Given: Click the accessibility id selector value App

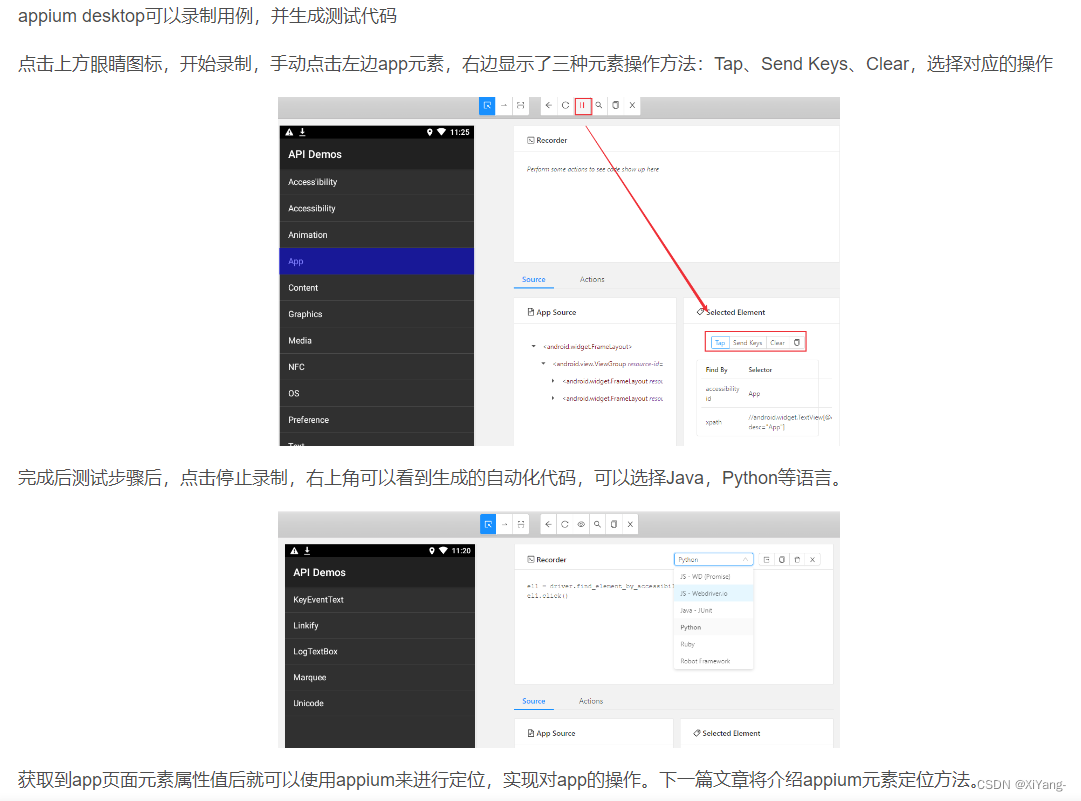Looking at the screenshot, I should click(x=754, y=394).
